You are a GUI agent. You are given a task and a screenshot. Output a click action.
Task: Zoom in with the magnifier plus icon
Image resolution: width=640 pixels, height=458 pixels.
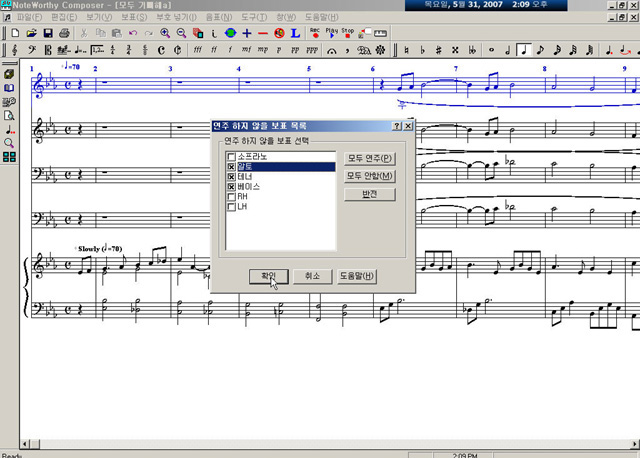click(x=165, y=33)
